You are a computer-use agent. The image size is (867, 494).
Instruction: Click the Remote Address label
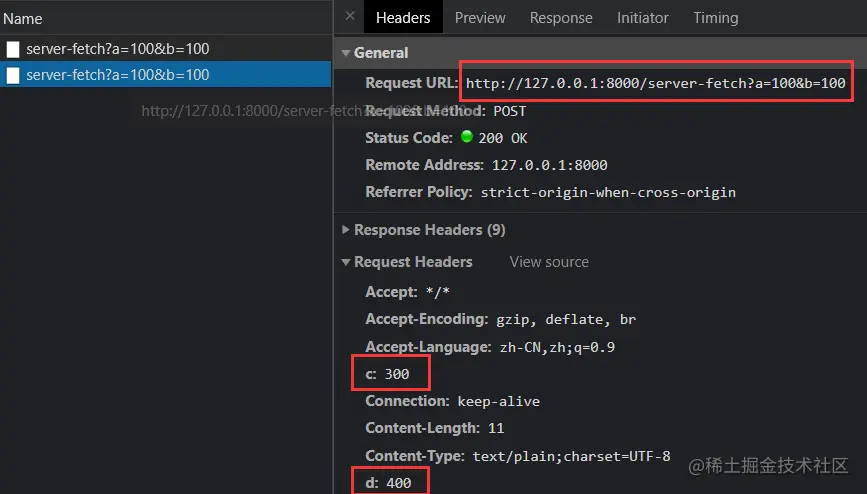tap(424, 165)
